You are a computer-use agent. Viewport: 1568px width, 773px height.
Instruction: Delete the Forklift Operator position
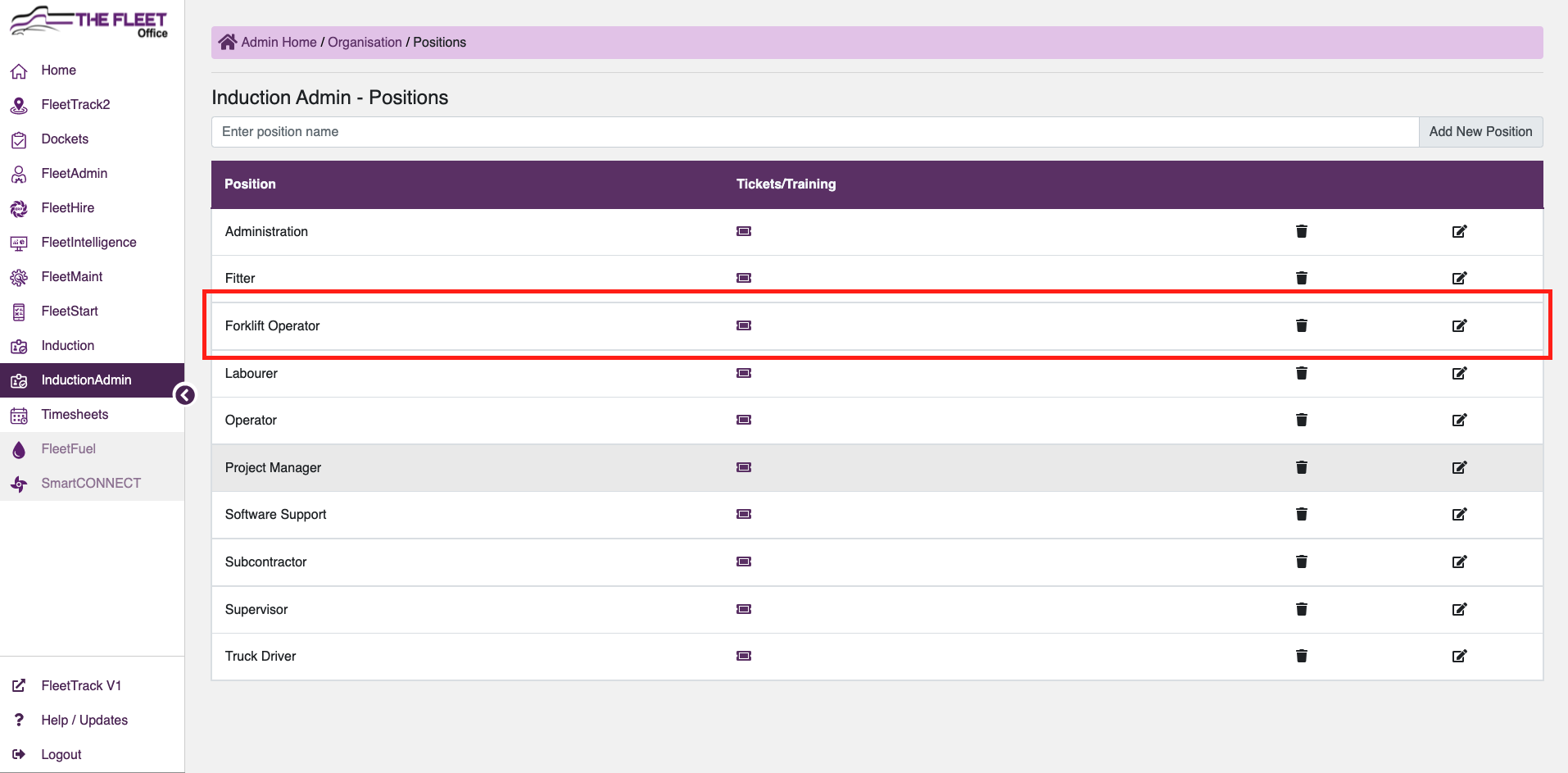click(x=1301, y=325)
